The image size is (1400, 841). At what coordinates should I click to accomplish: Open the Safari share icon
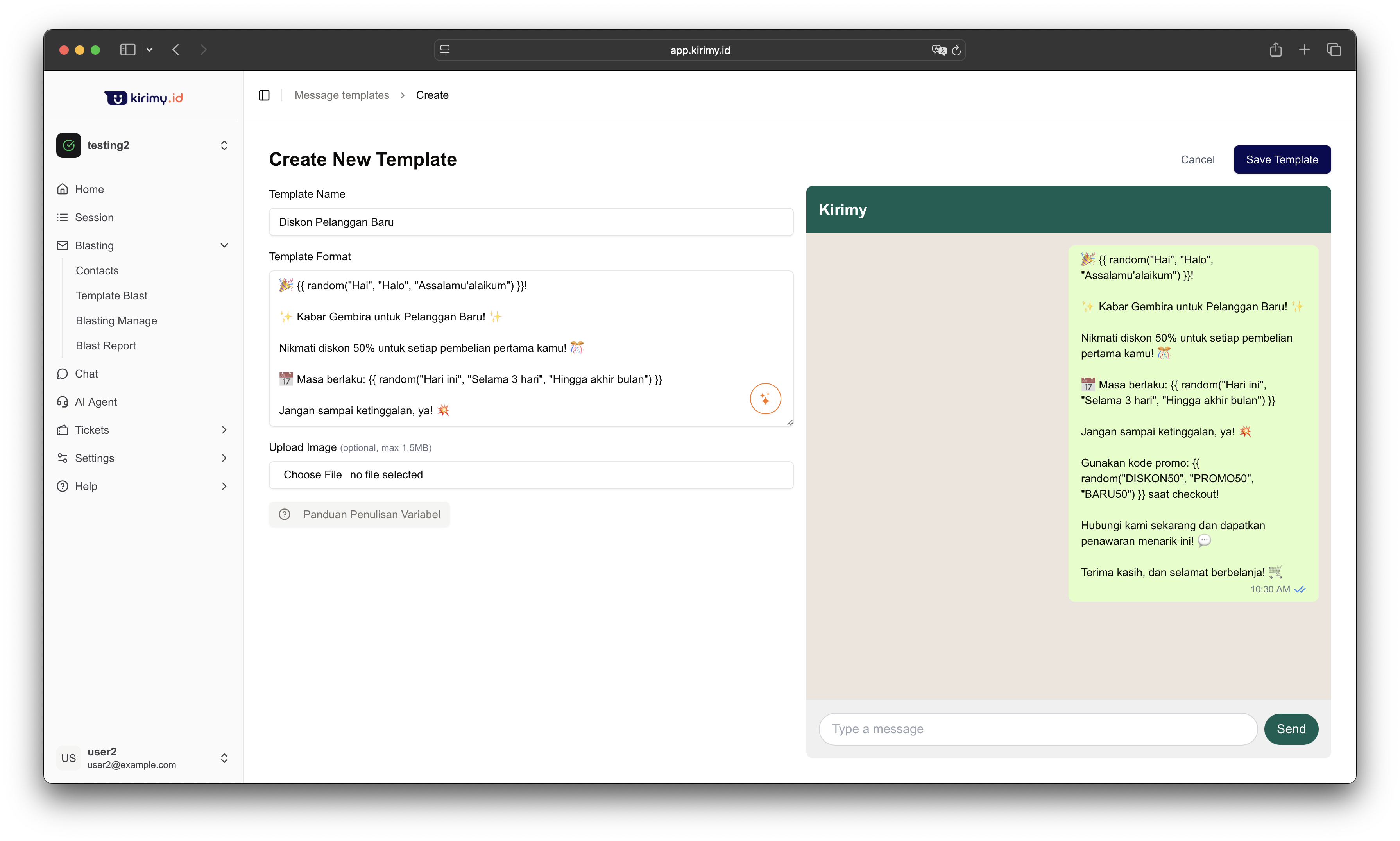[1275, 50]
